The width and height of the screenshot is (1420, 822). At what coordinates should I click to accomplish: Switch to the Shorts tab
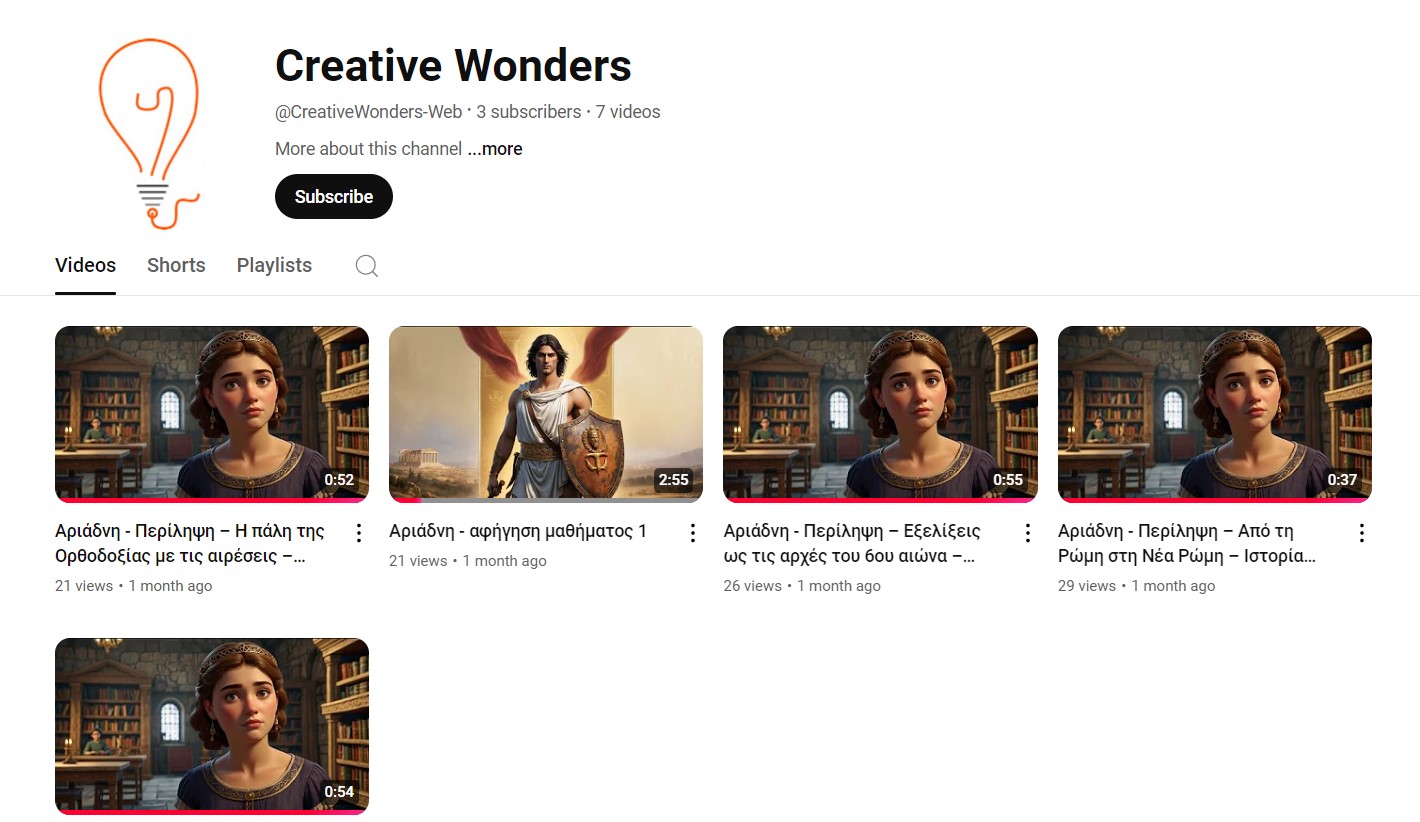176,265
